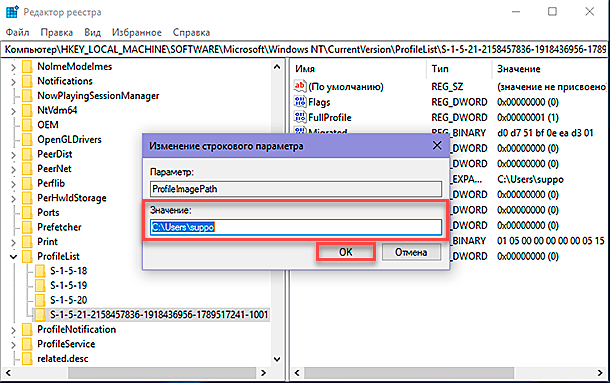The width and height of the screenshot is (610, 383).
Task: Click the Значение input field with C:\Users\suppo
Action: [x=296, y=227]
